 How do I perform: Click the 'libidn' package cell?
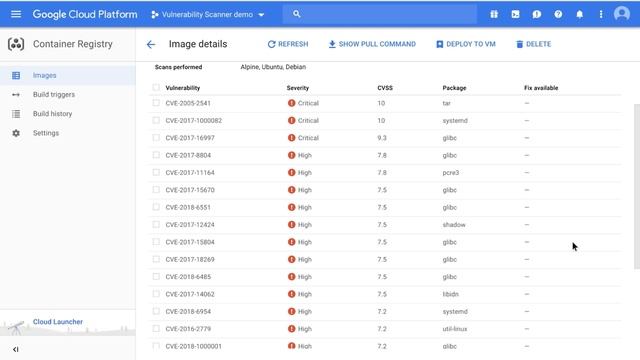coord(451,294)
